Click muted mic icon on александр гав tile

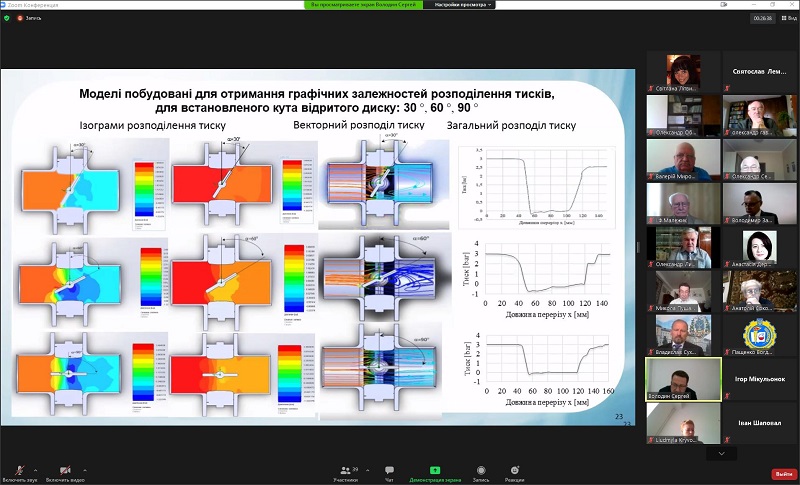[727, 133]
